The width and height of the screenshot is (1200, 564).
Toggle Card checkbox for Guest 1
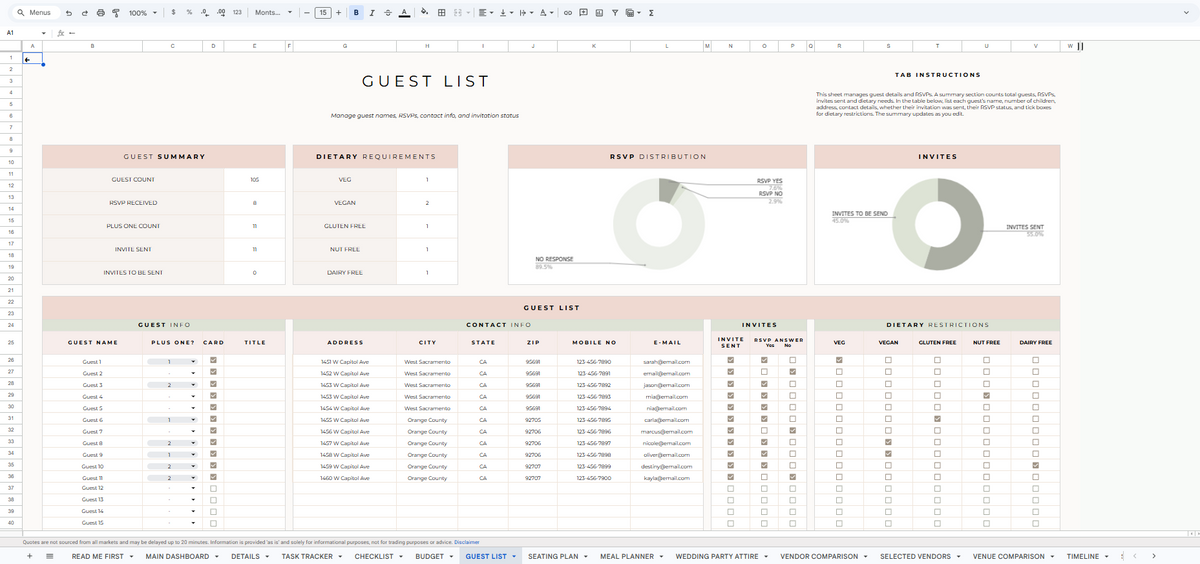[214, 361]
